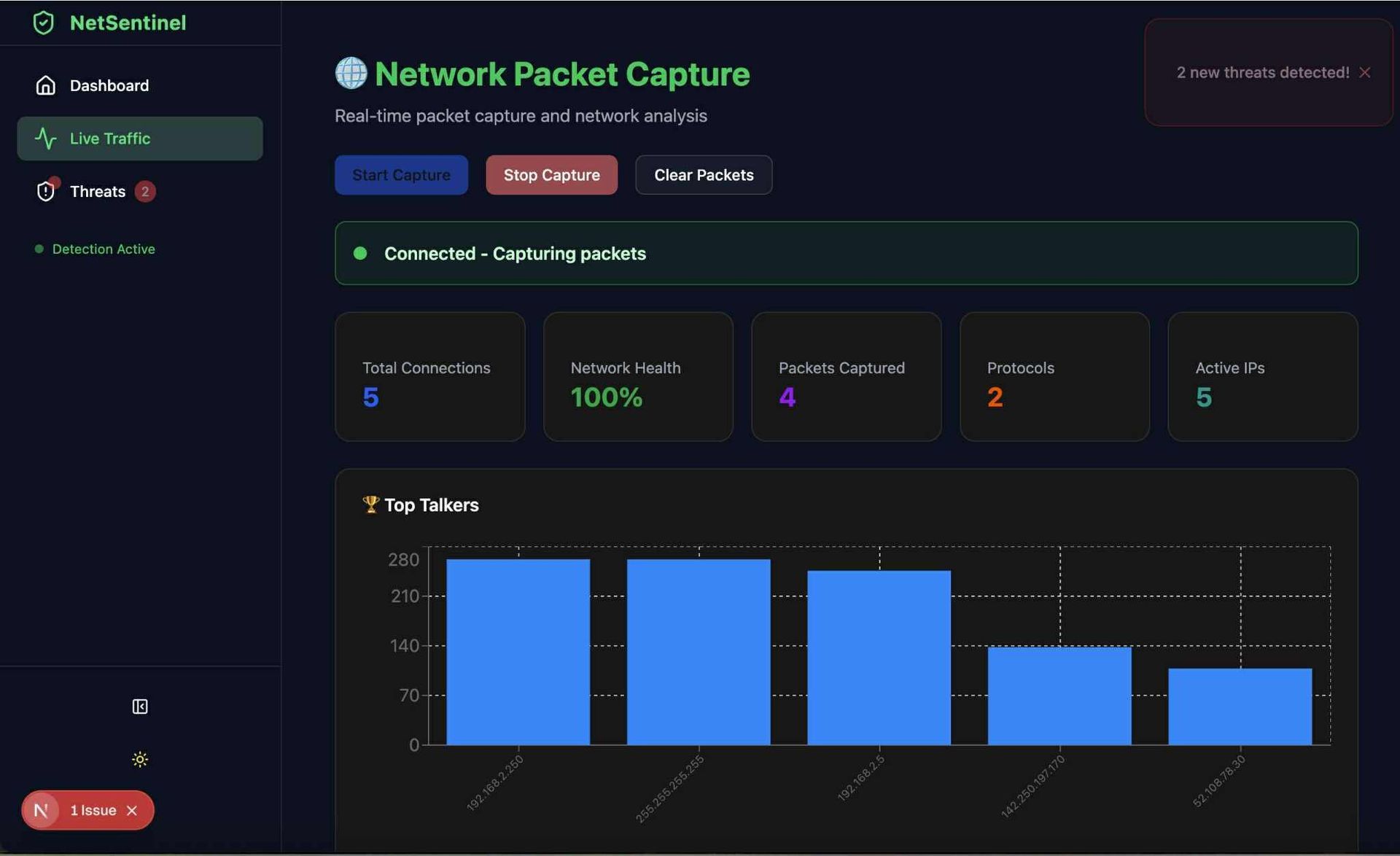Close the 1 Issue badge
This screenshot has height=856, width=1400.
pyautogui.click(x=132, y=810)
